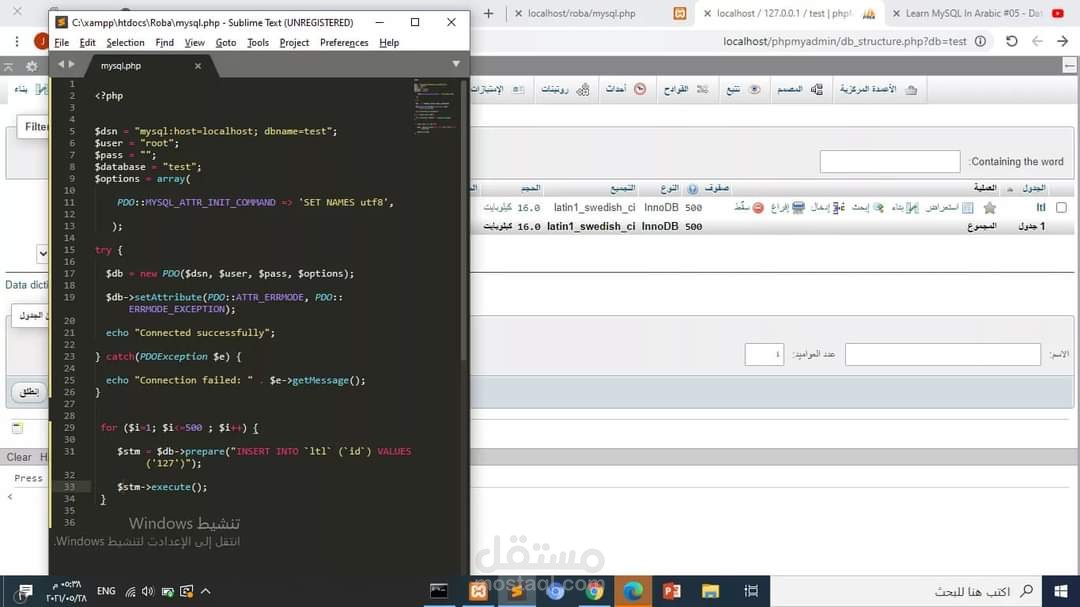The width and height of the screenshot is (1080, 607).
Task: Show site info for localhost address
Action: coord(980,41)
